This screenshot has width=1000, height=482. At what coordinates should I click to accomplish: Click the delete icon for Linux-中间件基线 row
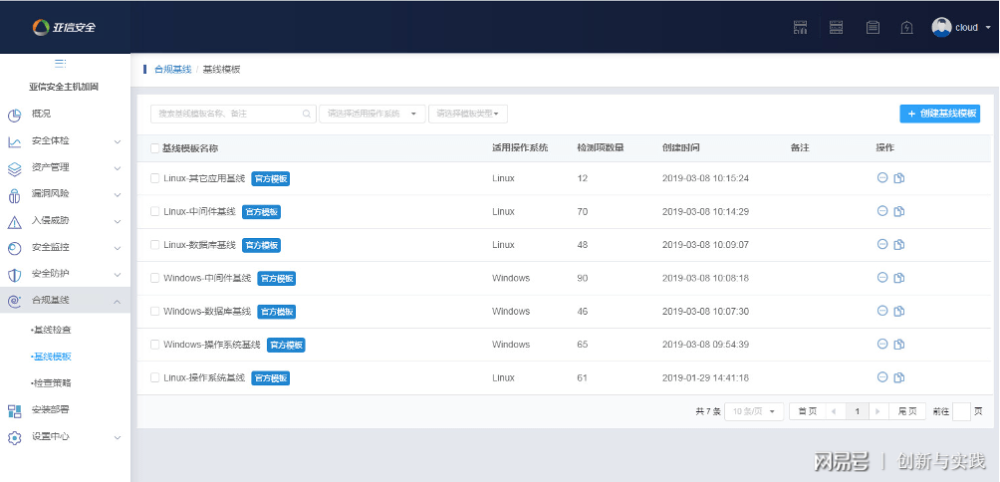click(x=882, y=211)
